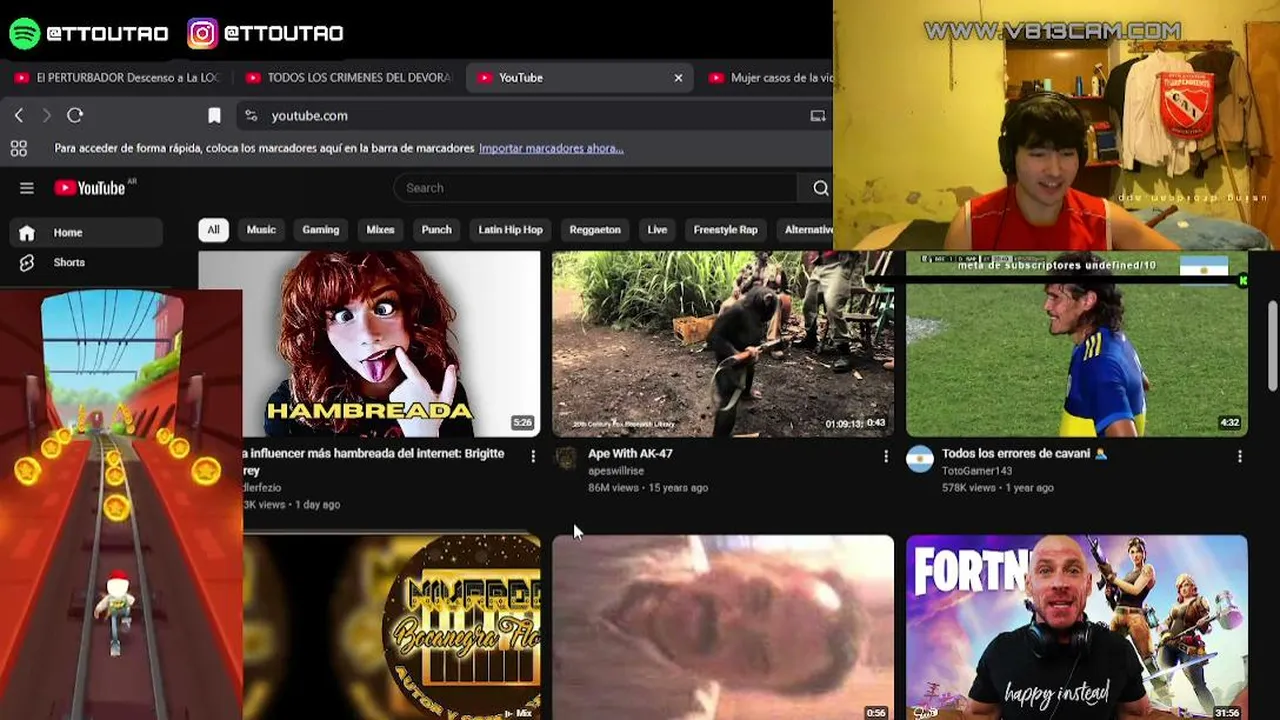Click the Importar marcadores ahora link
Image resolution: width=1280 pixels, height=720 pixels.
click(x=551, y=149)
